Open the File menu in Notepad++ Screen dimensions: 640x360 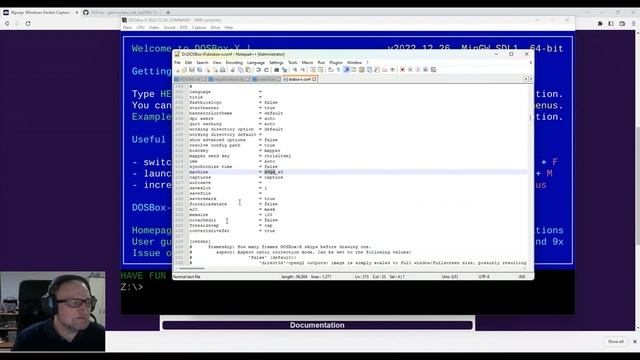click(x=177, y=62)
